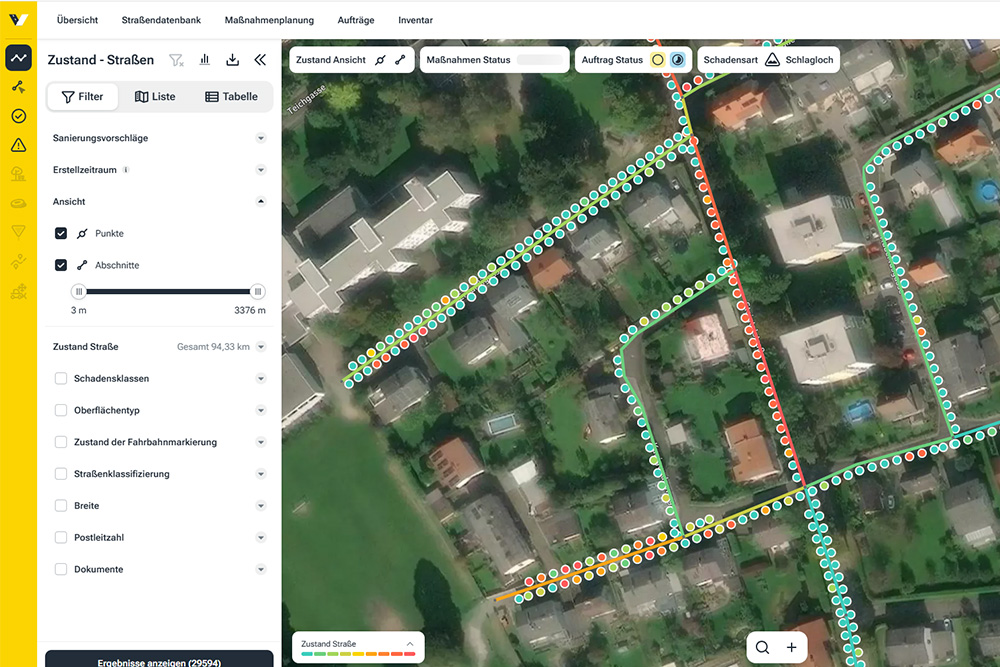Click the points icon in Zustand Ansicht chip

(380, 60)
